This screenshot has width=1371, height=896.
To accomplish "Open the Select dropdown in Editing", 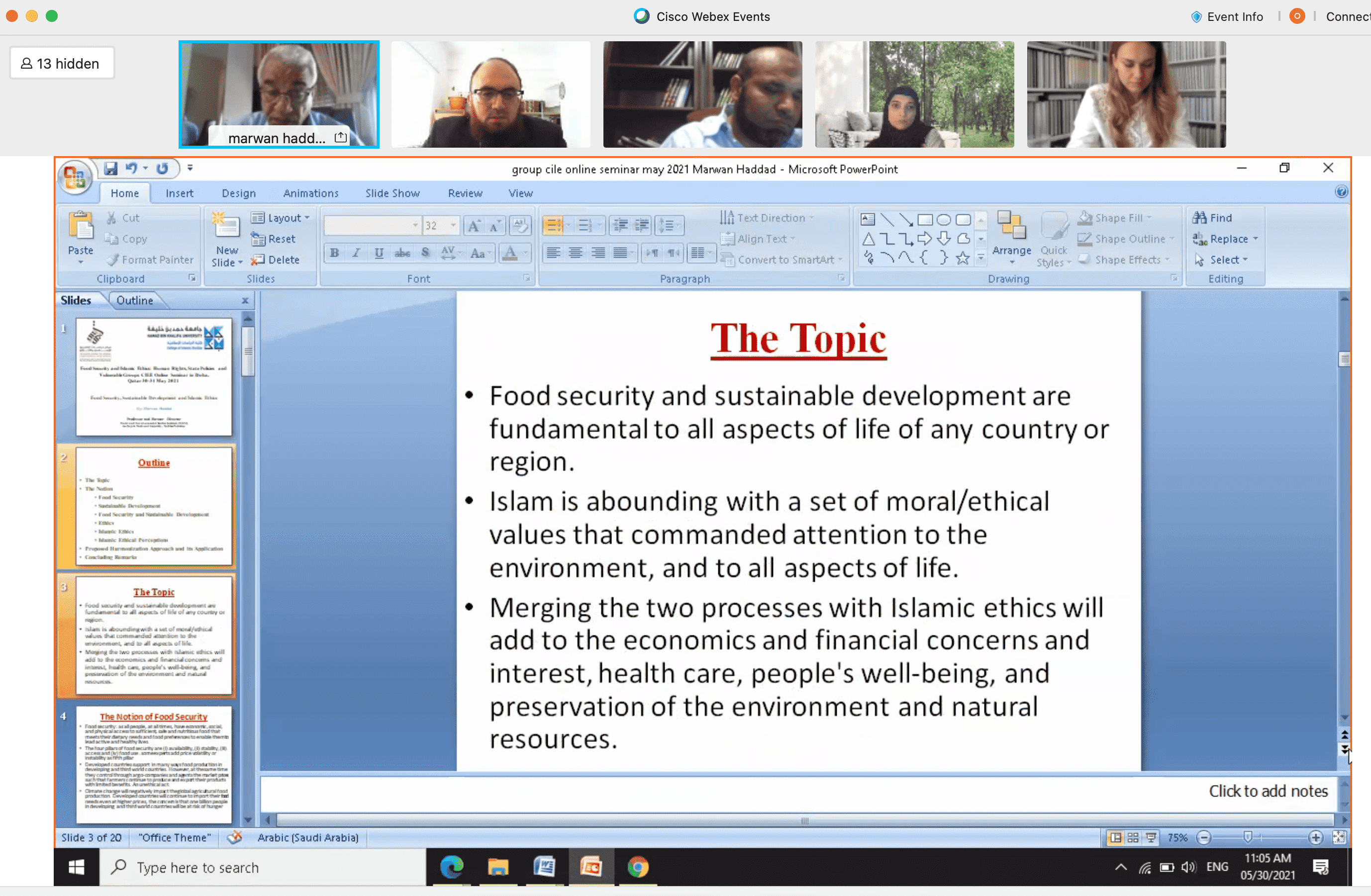I will [x=1221, y=260].
